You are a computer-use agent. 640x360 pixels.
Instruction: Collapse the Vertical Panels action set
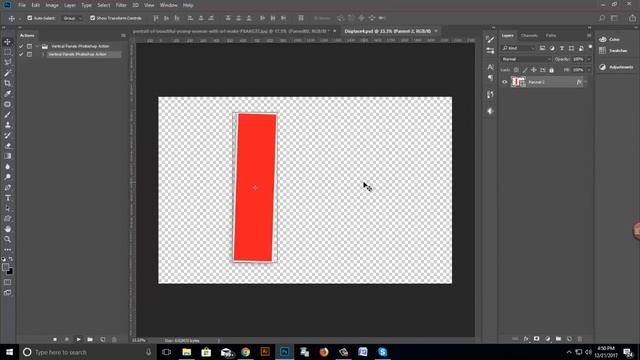point(37,46)
